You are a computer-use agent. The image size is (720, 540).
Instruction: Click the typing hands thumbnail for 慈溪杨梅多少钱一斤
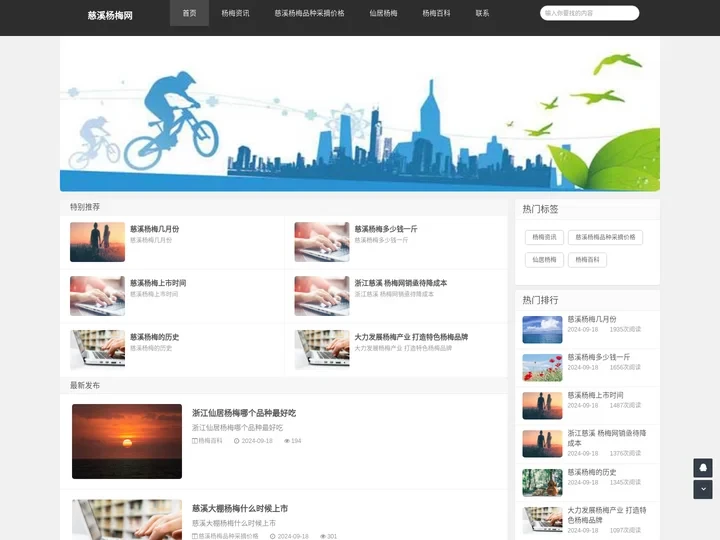(x=322, y=242)
